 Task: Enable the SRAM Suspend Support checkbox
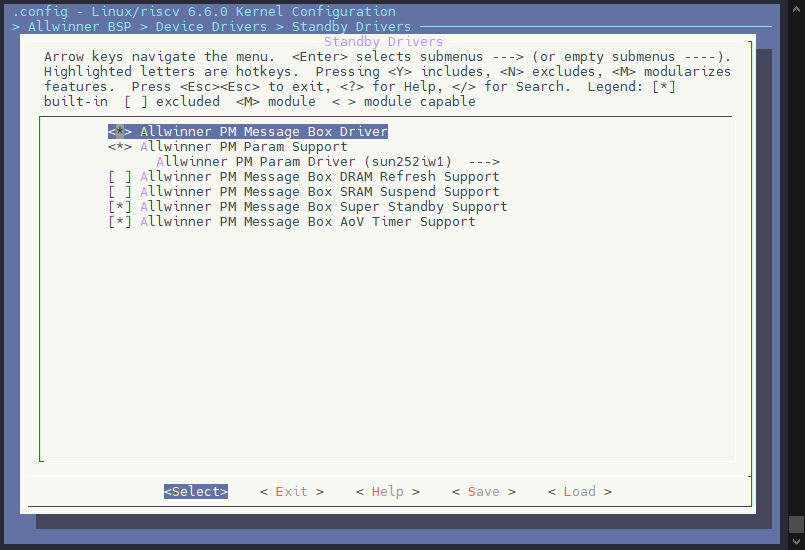pos(120,192)
